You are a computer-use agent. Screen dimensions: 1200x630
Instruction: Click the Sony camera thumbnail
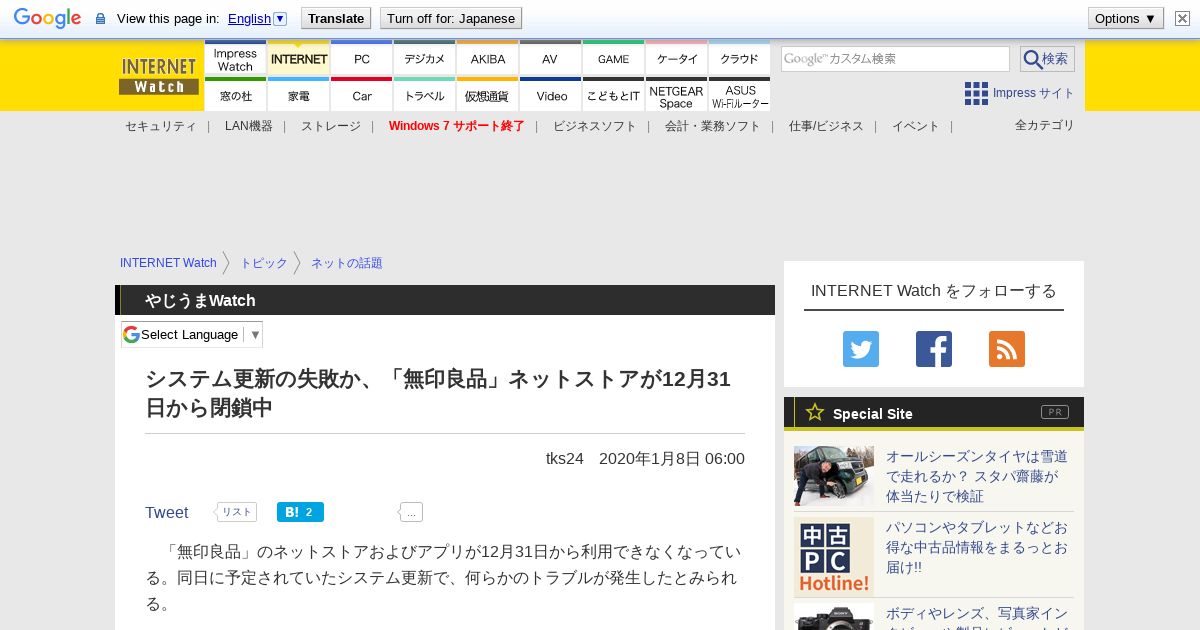tap(834, 617)
